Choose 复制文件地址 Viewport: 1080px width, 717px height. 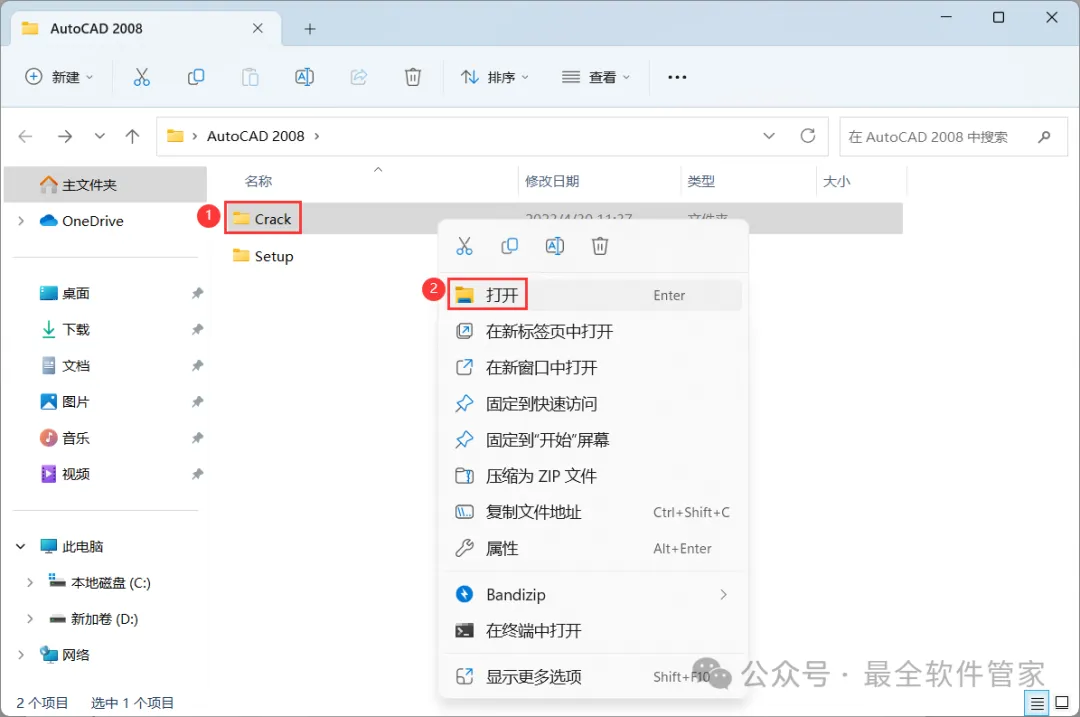593,512
